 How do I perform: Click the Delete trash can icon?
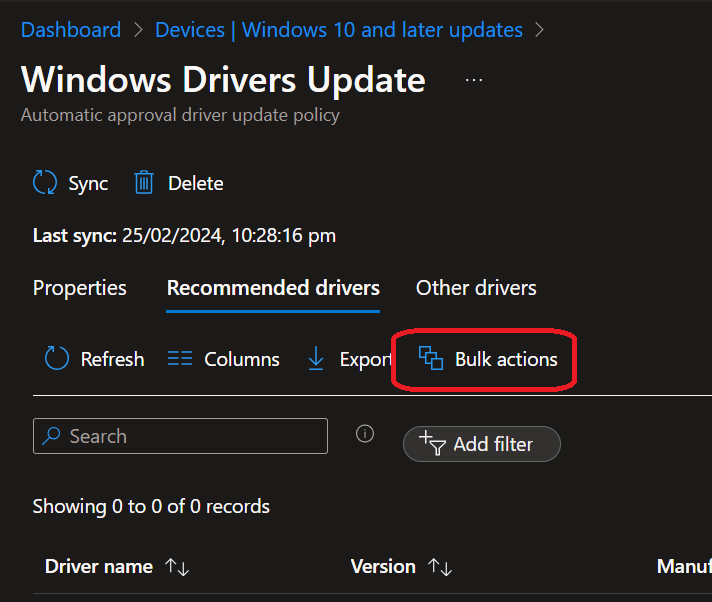pyautogui.click(x=144, y=183)
